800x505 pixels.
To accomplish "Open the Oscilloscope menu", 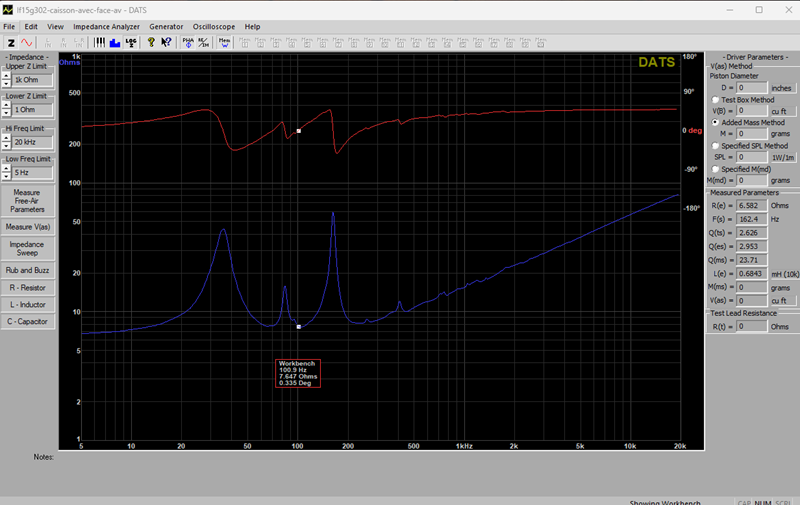I will click(x=214, y=27).
